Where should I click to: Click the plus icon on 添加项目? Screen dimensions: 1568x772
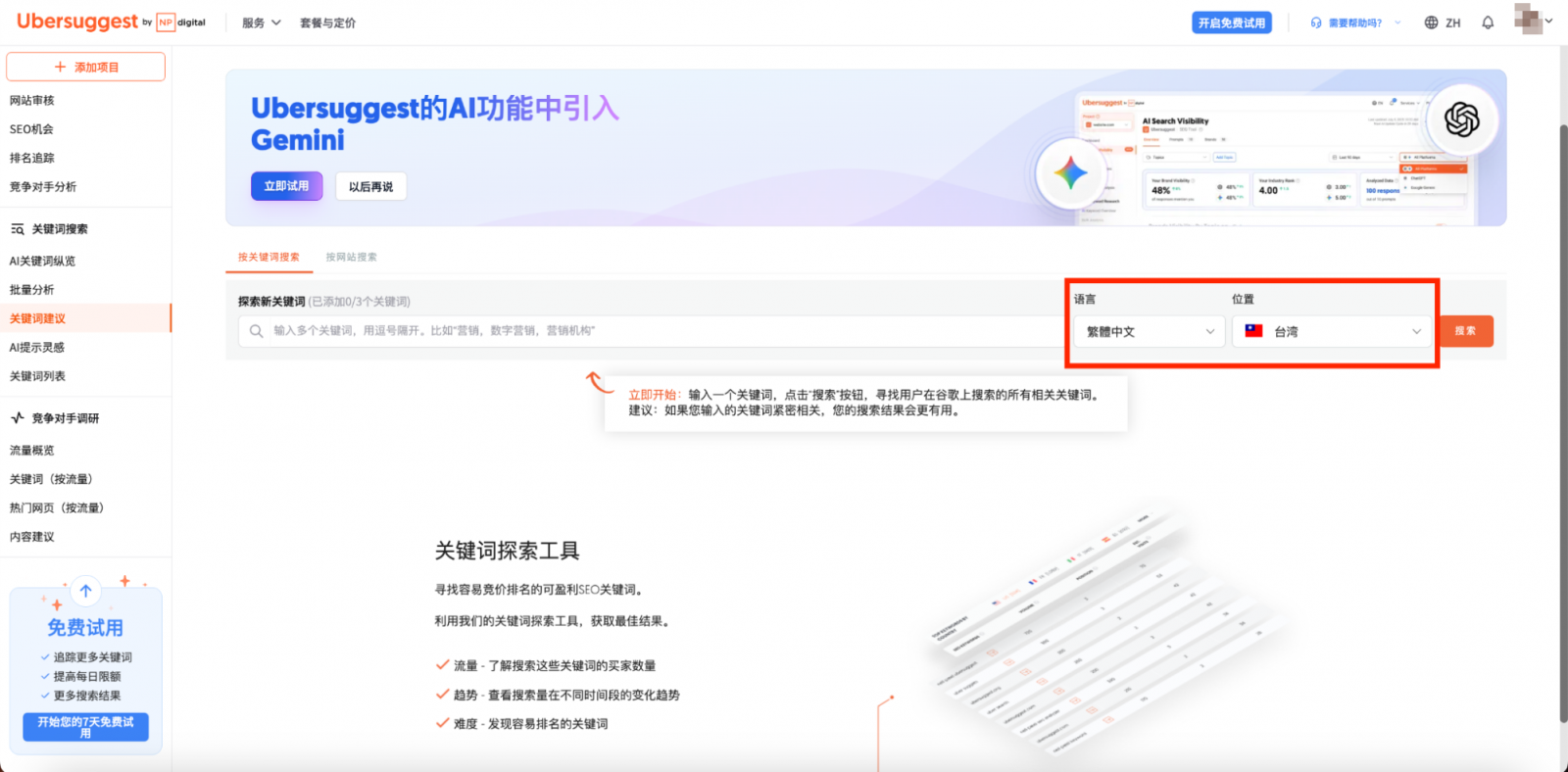60,67
